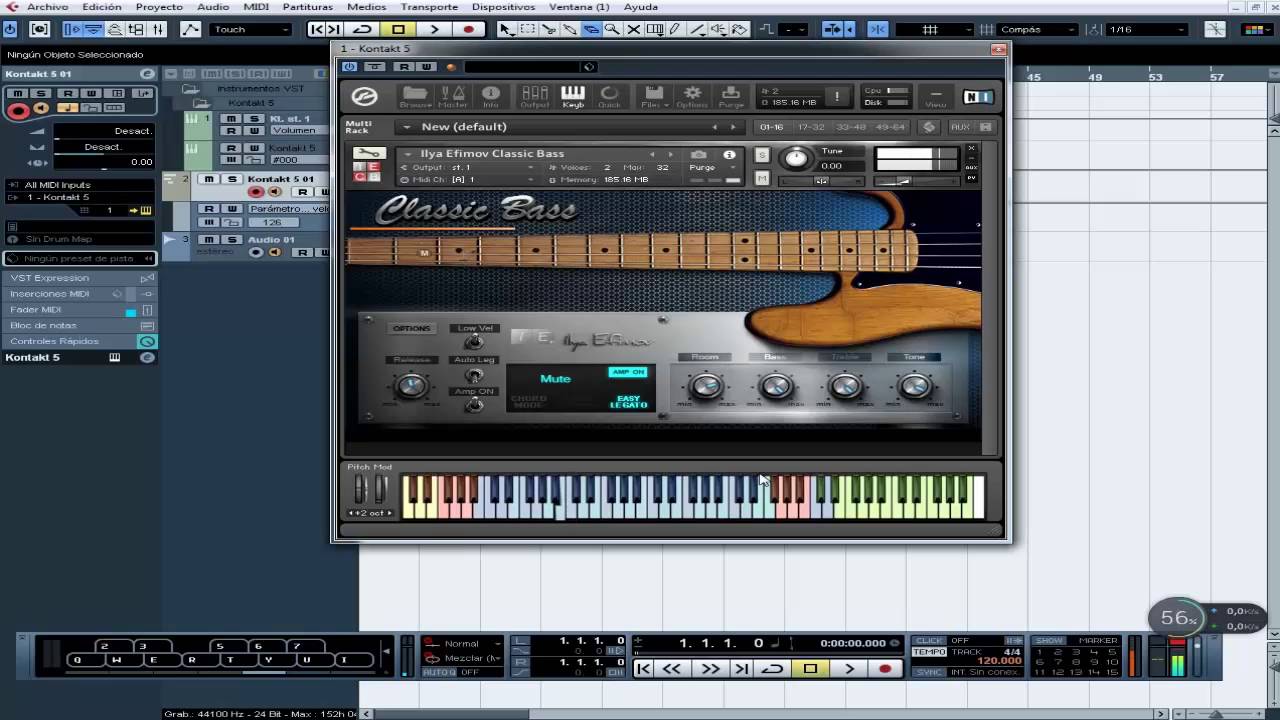Enable record on Kontakt 5 01 inspector
The width and height of the screenshot is (1280, 720).
coord(18,111)
